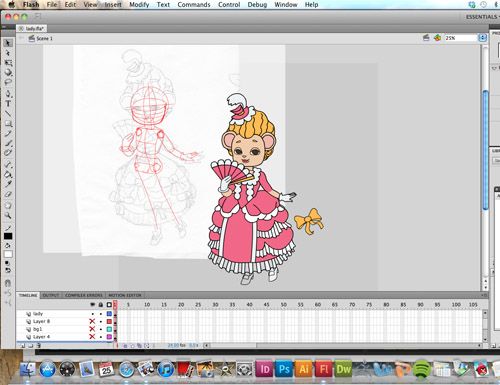Select the 3D Rotation tool
This screenshot has width=500, height=385.
coord(8,73)
